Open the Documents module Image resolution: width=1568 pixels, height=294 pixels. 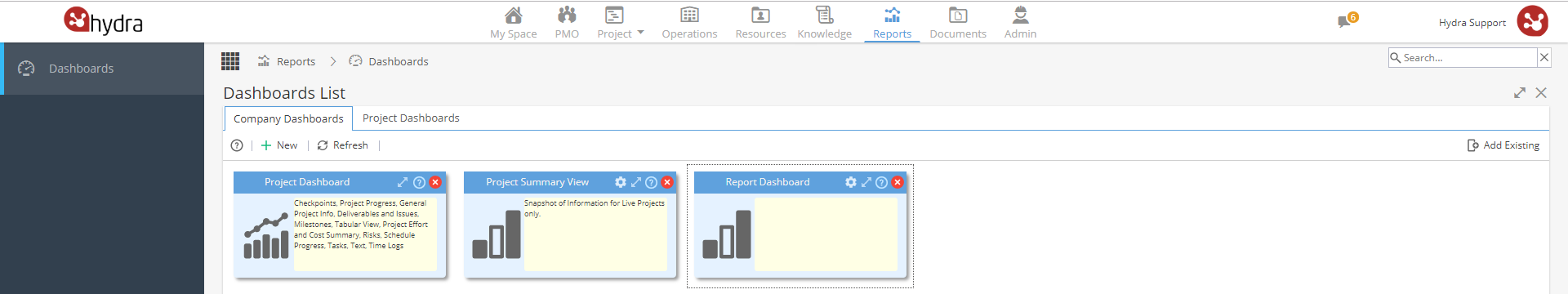958,23
